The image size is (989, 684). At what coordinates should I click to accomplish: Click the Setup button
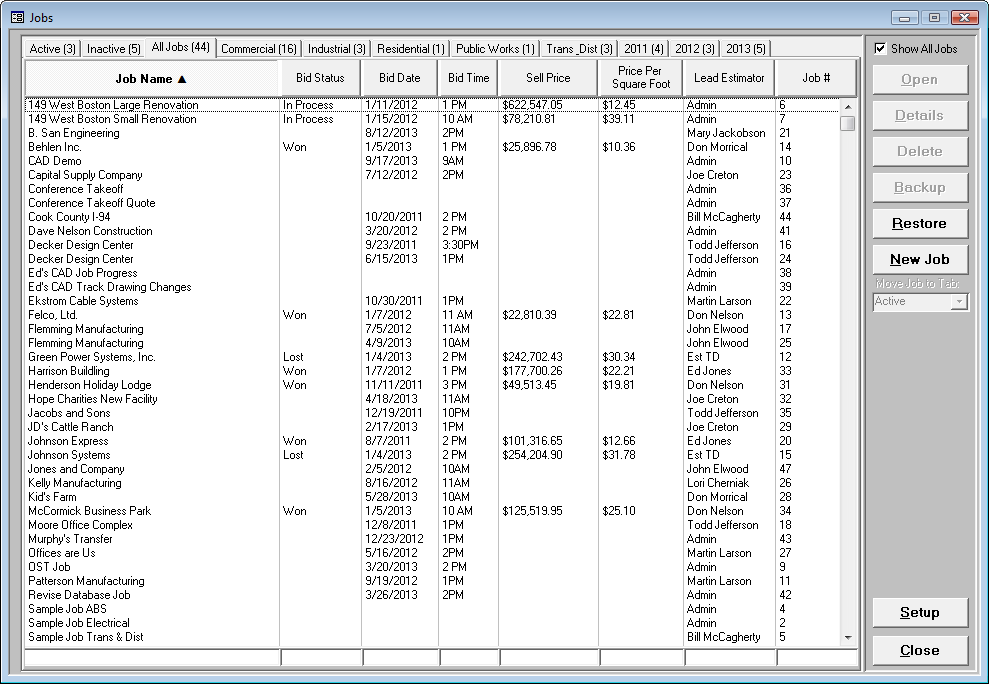(x=920, y=612)
